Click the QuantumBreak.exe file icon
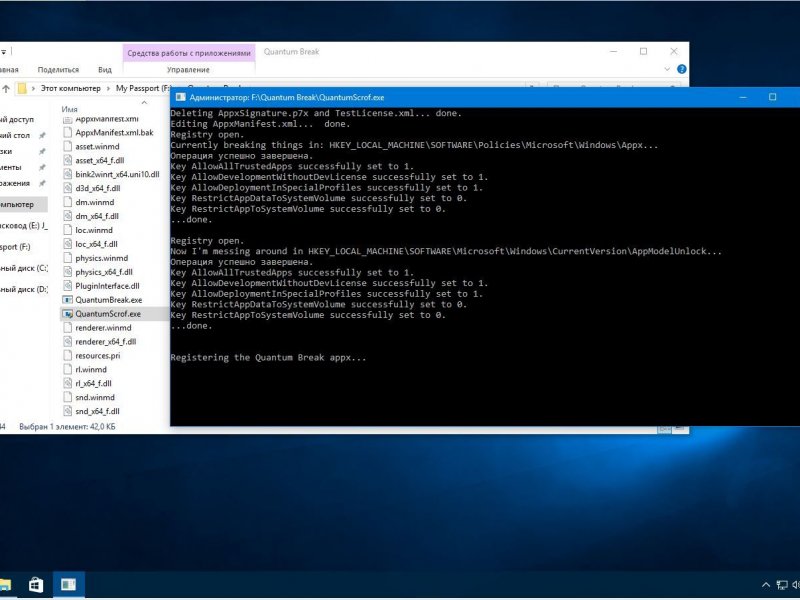Image resolution: width=800 pixels, height=600 pixels. (67, 300)
